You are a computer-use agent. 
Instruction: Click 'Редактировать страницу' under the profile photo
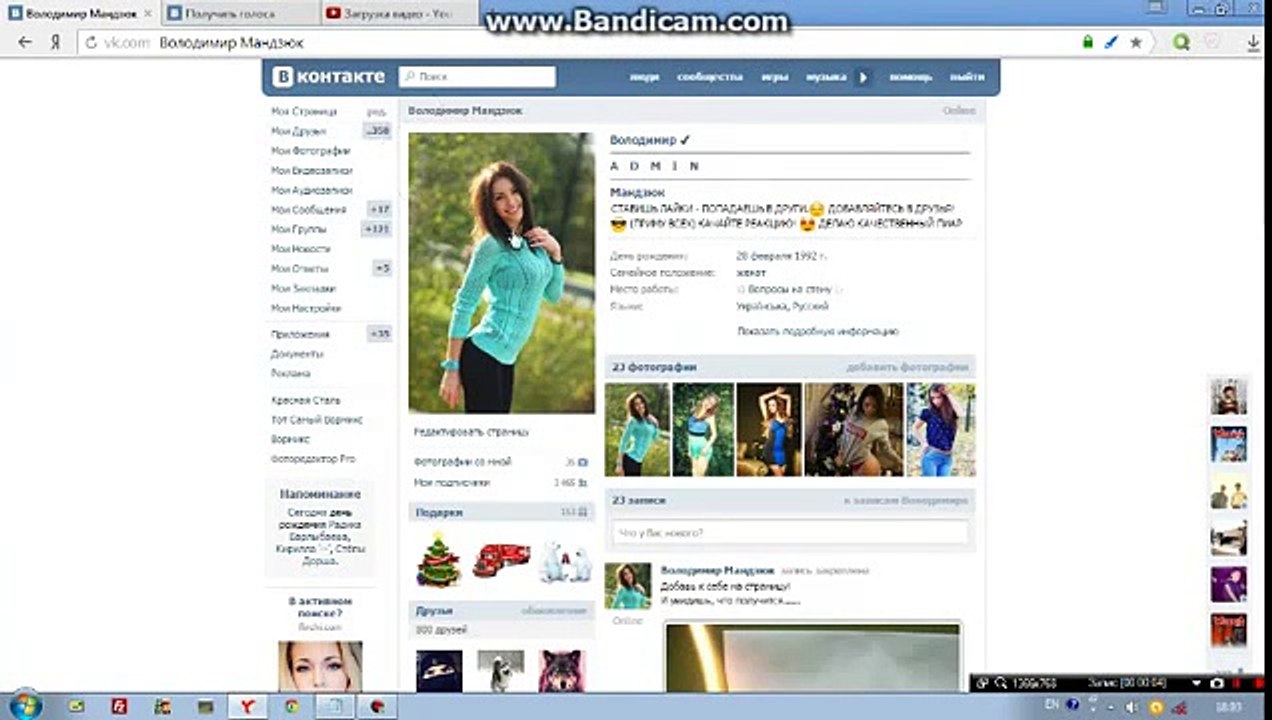(471, 432)
